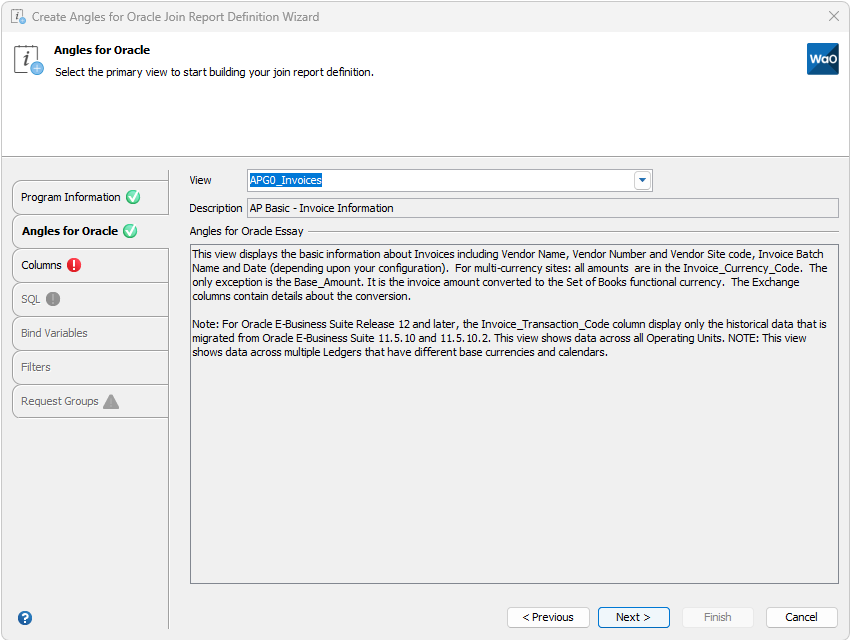Click the warning triangle beside Request Groups

click(111, 401)
